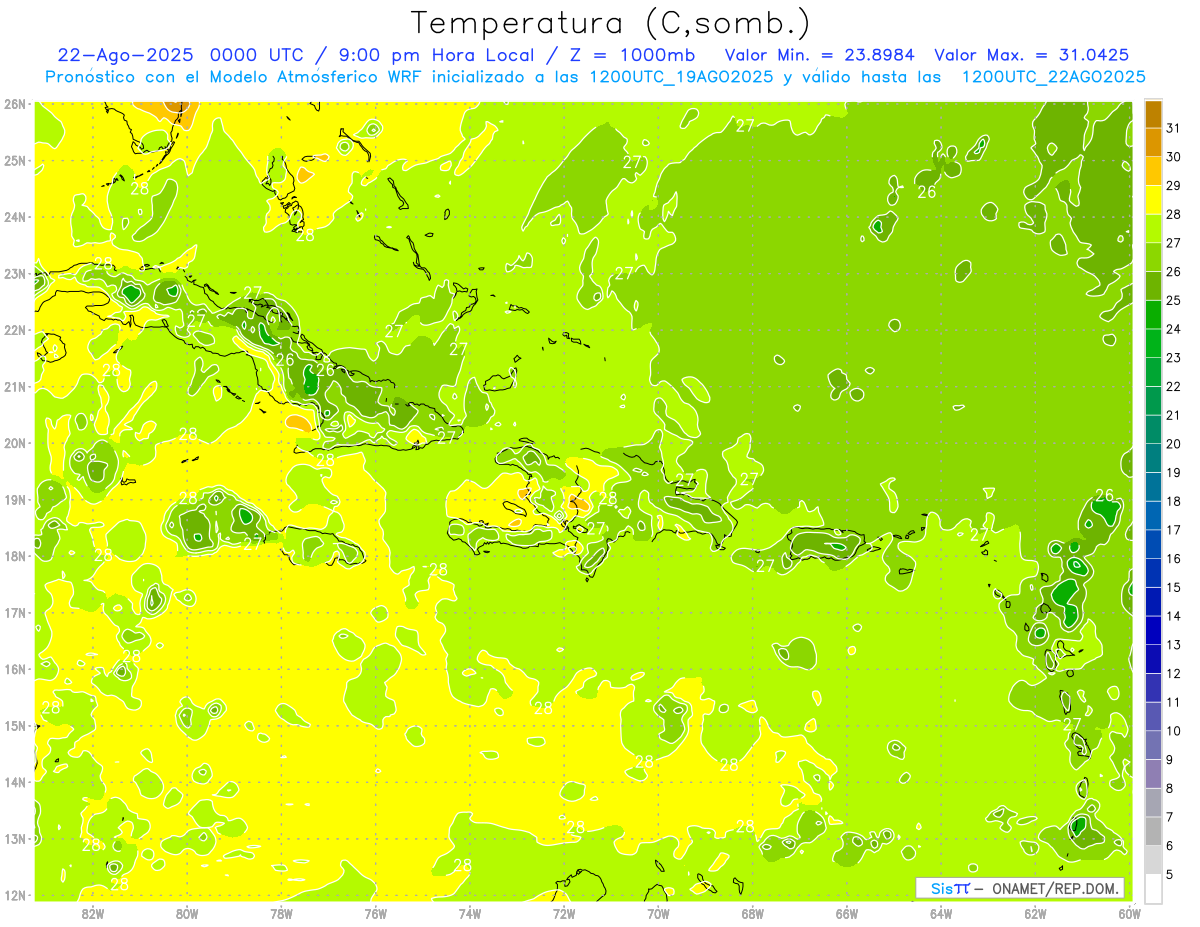The image size is (1200, 927).
Task: Click the "22" value on the color scale
Action: tap(1173, 387)
